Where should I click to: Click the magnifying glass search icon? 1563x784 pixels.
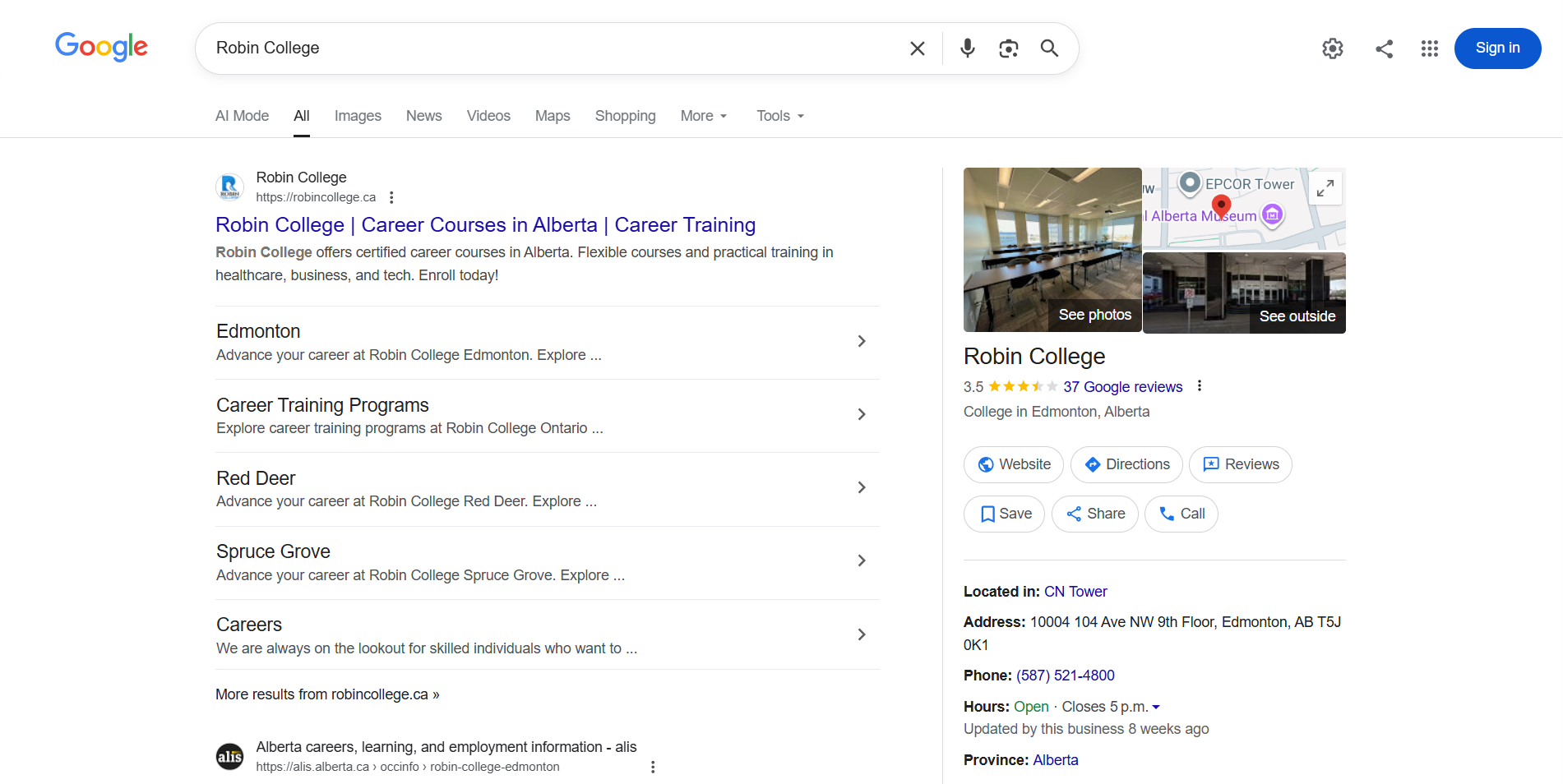coord(1049,48)
